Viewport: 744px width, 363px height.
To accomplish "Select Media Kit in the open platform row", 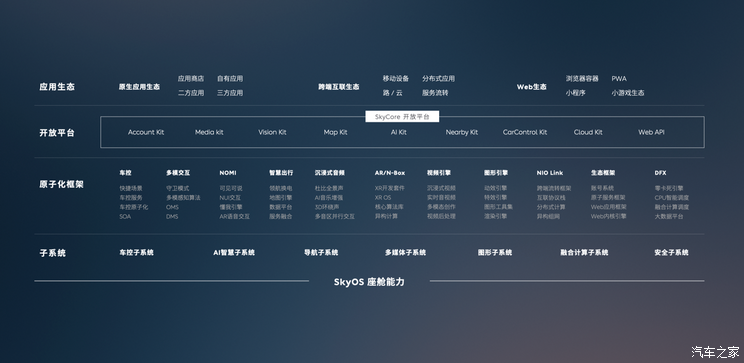I will click(x=209, y=132).
